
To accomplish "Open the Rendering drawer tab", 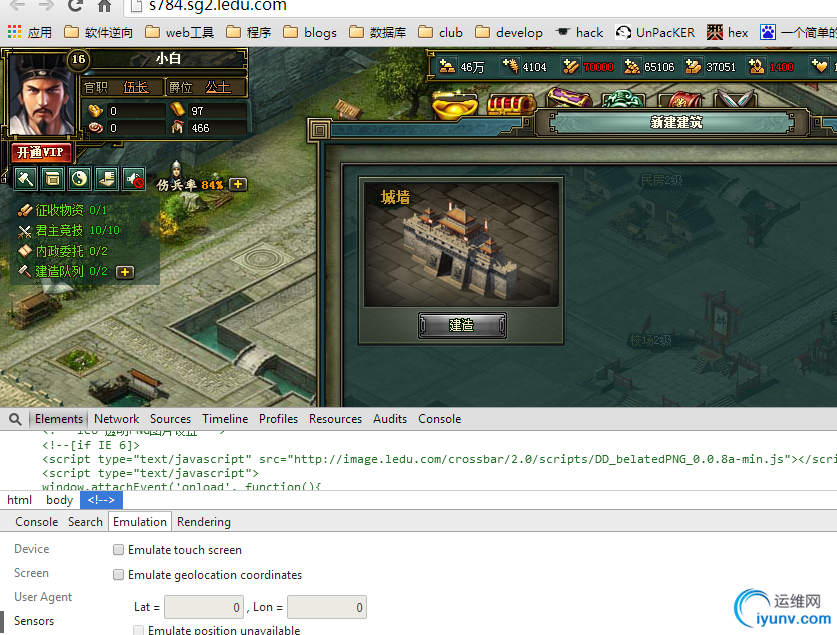I will coord(204,521).
